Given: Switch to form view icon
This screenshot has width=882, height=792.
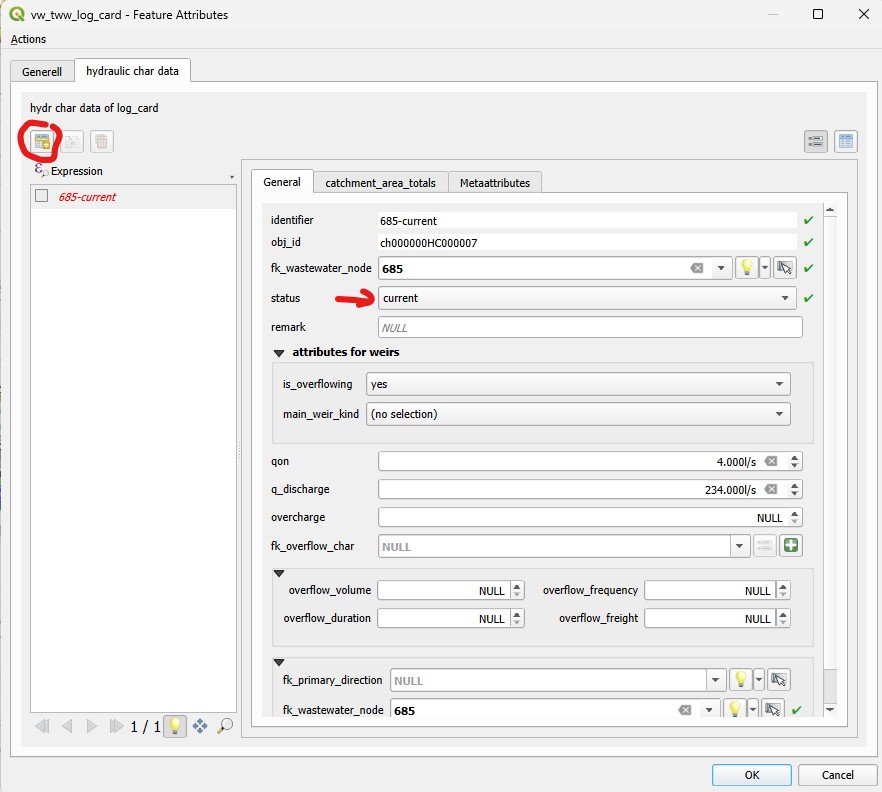Looking at the screenshot, I should tap(815, 142).
